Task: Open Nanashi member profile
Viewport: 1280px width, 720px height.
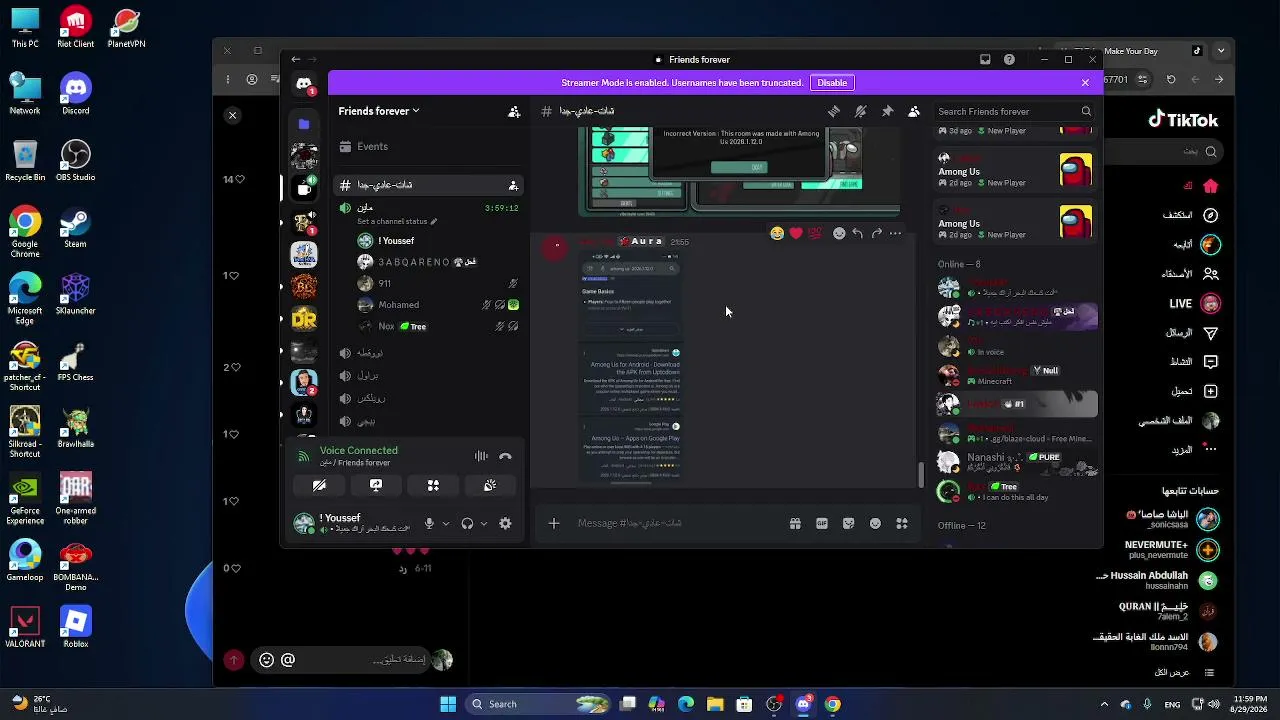Action: coord(1016,463)
